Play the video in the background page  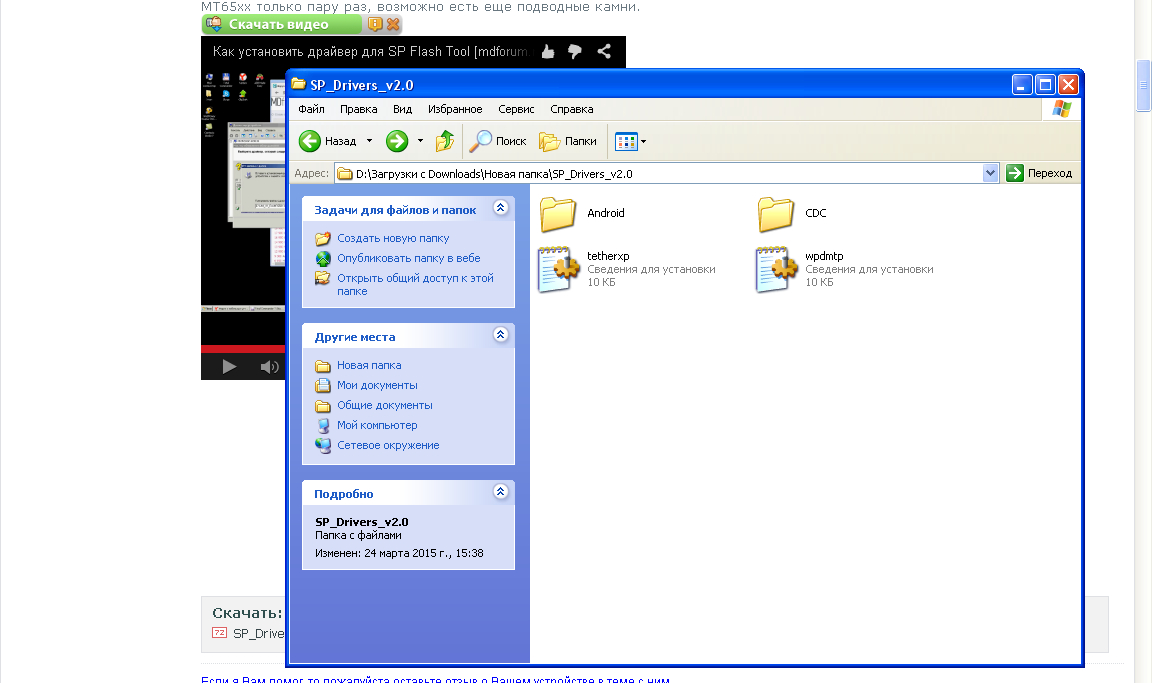229,367
